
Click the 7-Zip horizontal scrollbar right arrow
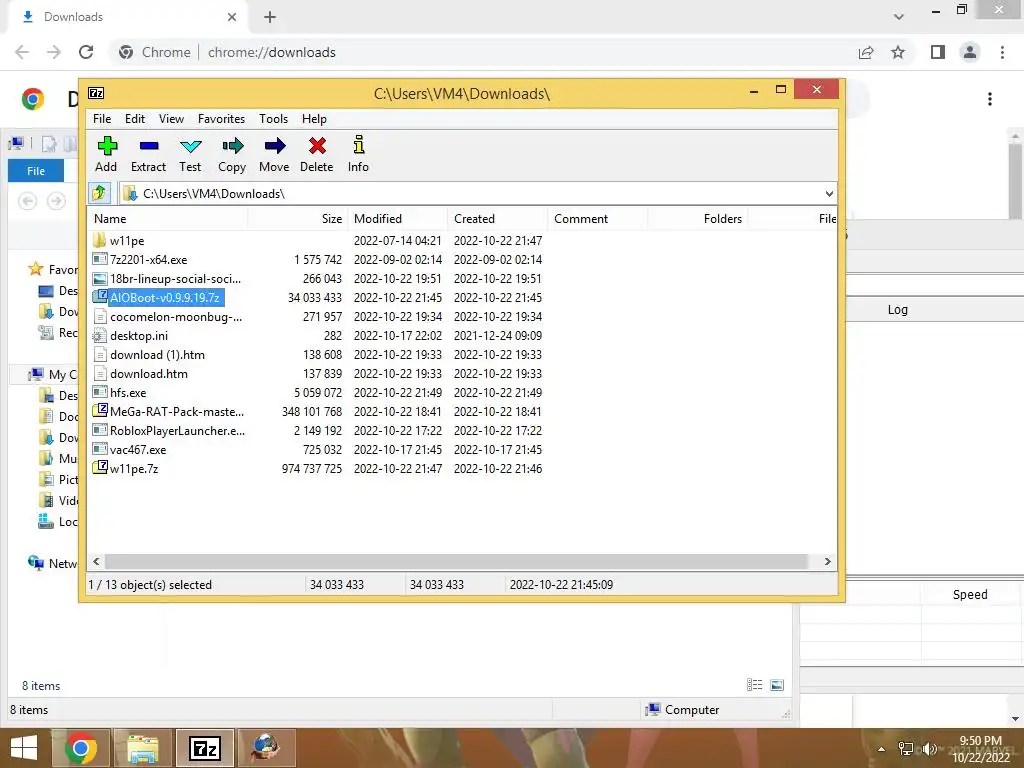coord(827,562)
